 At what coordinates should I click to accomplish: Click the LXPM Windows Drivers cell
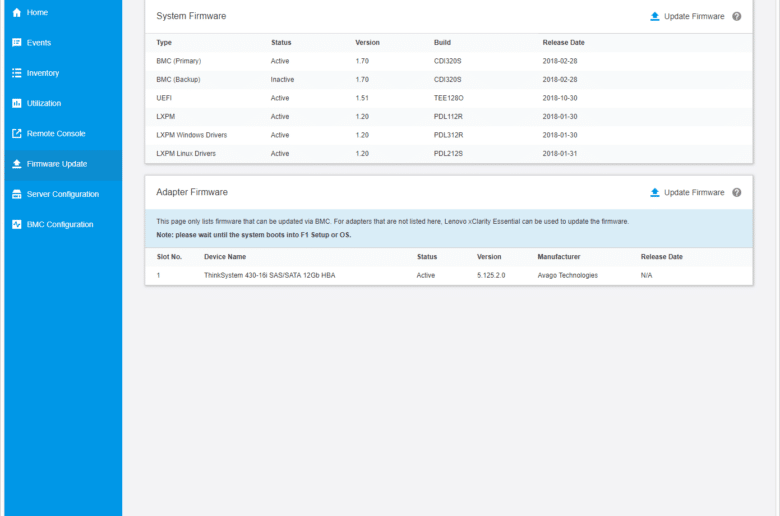(192, 135)
